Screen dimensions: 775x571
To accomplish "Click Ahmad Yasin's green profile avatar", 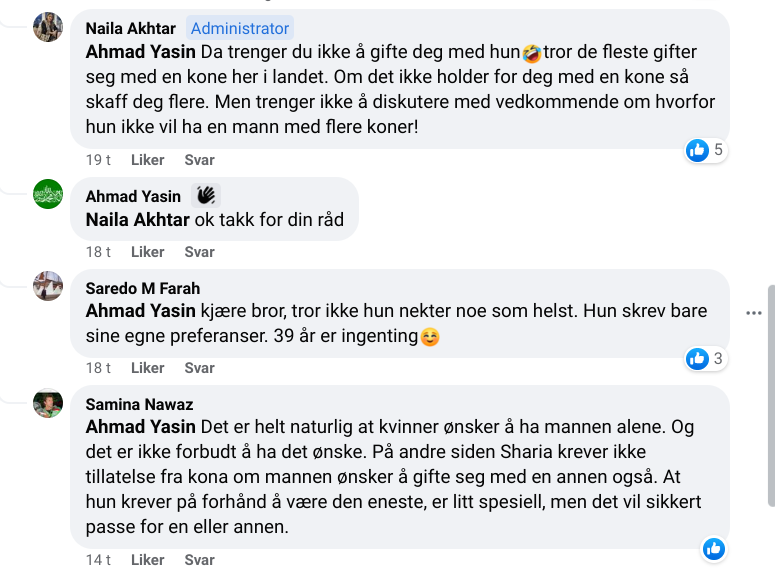I will click(48, 194).
